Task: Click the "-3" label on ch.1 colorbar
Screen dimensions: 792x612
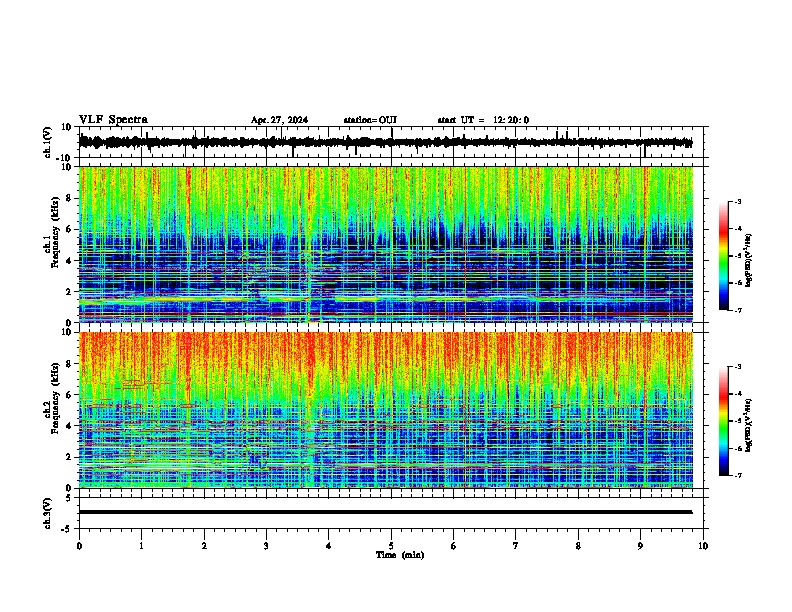Action: pyautogui.click(x=737, y=201)
